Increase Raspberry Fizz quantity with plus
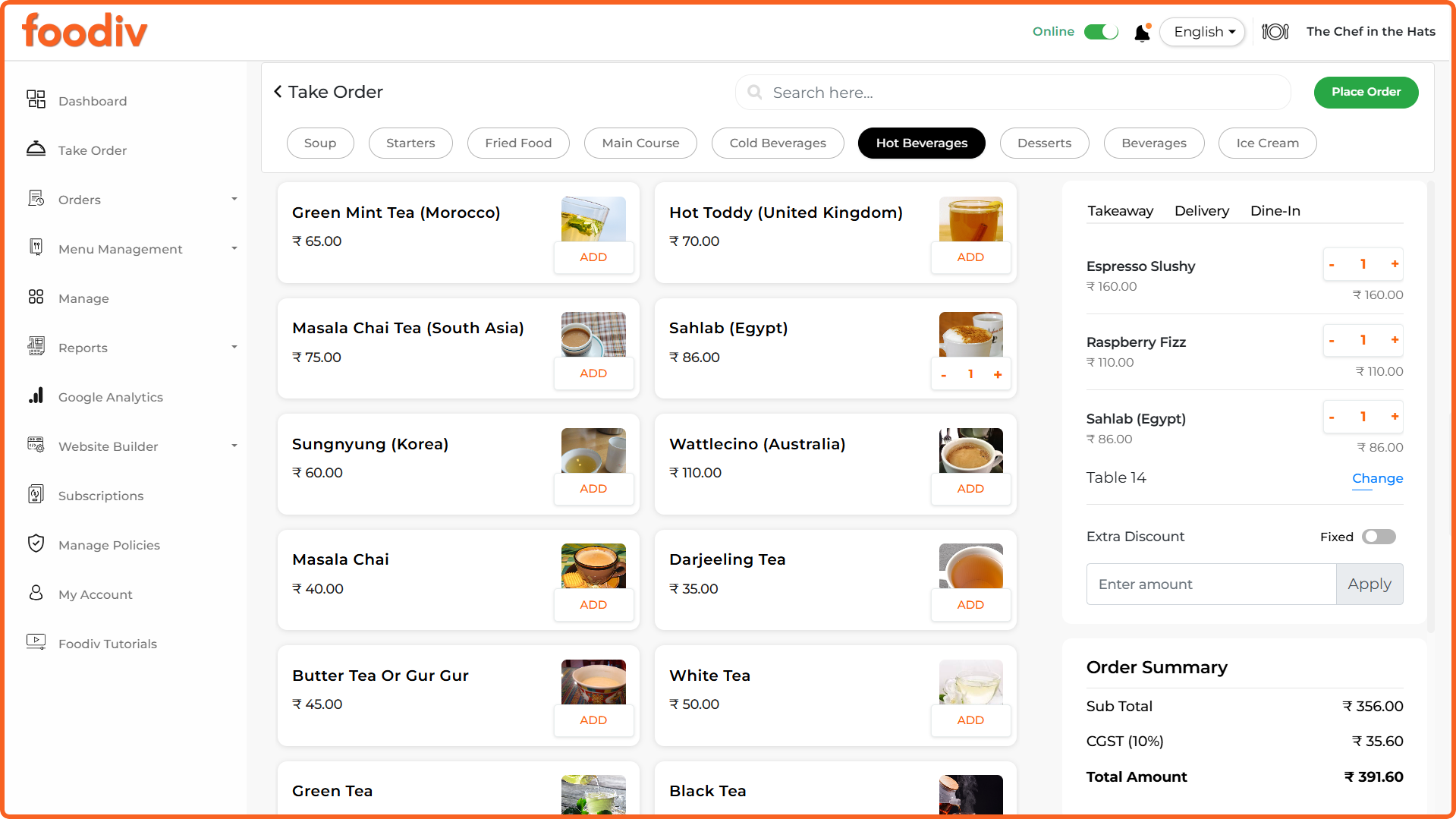 (1395, 340)
